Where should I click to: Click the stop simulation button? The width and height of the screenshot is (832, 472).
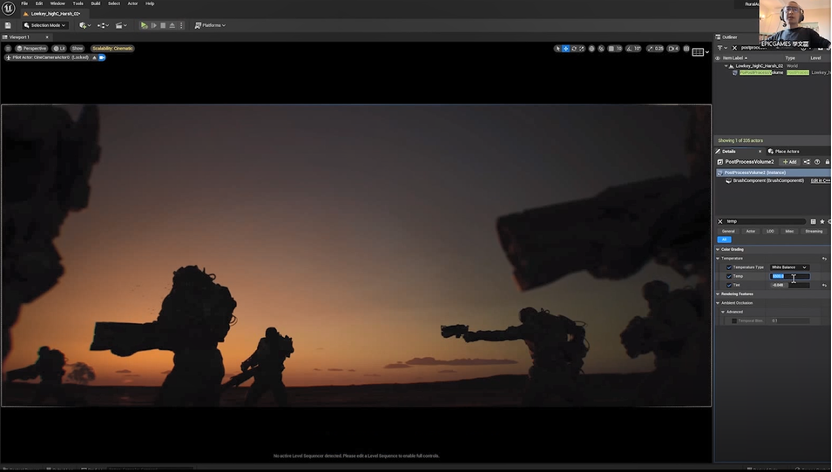click(163, 25)
